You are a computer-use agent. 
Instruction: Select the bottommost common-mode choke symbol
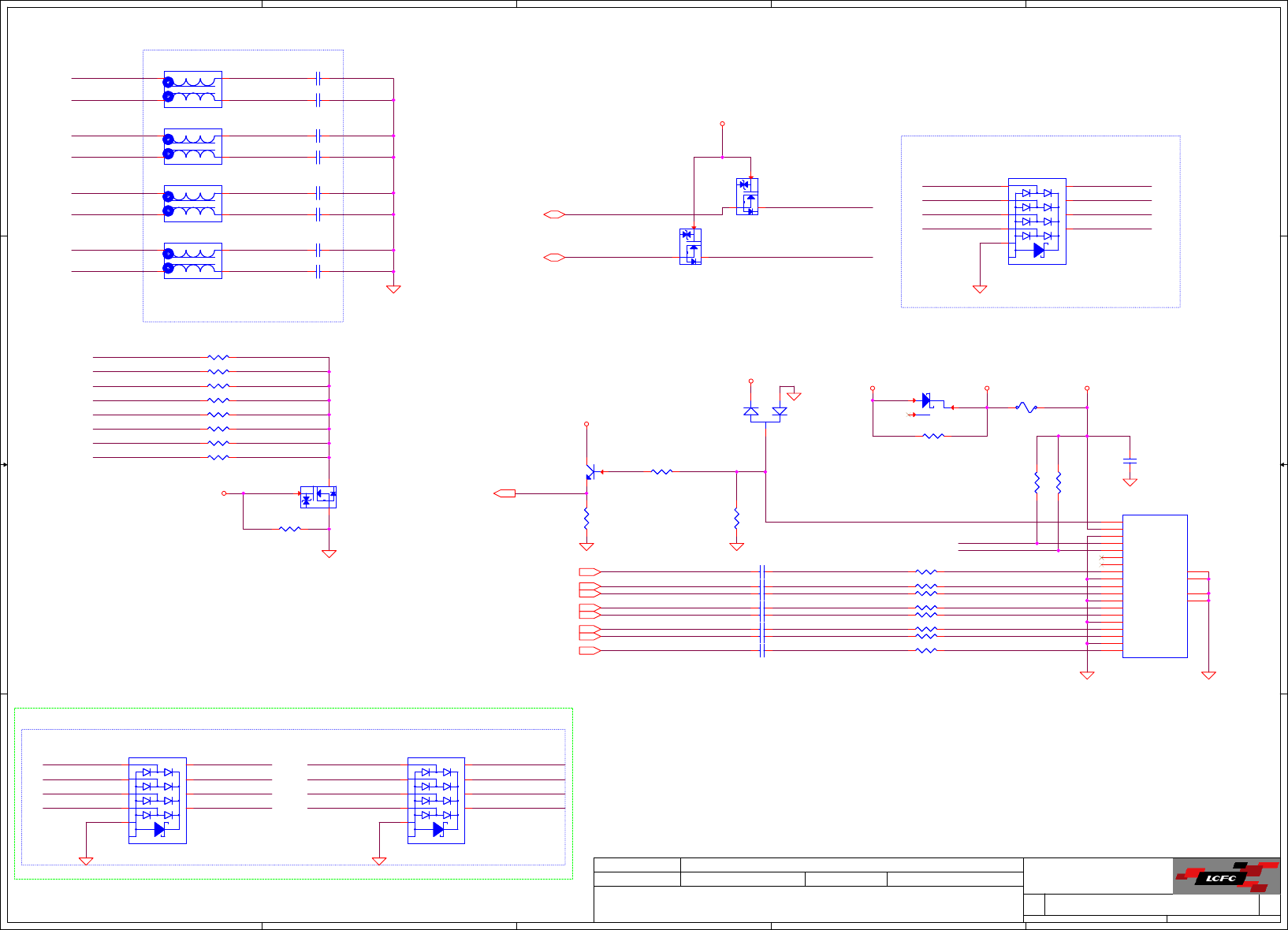(x=192, y=261)
